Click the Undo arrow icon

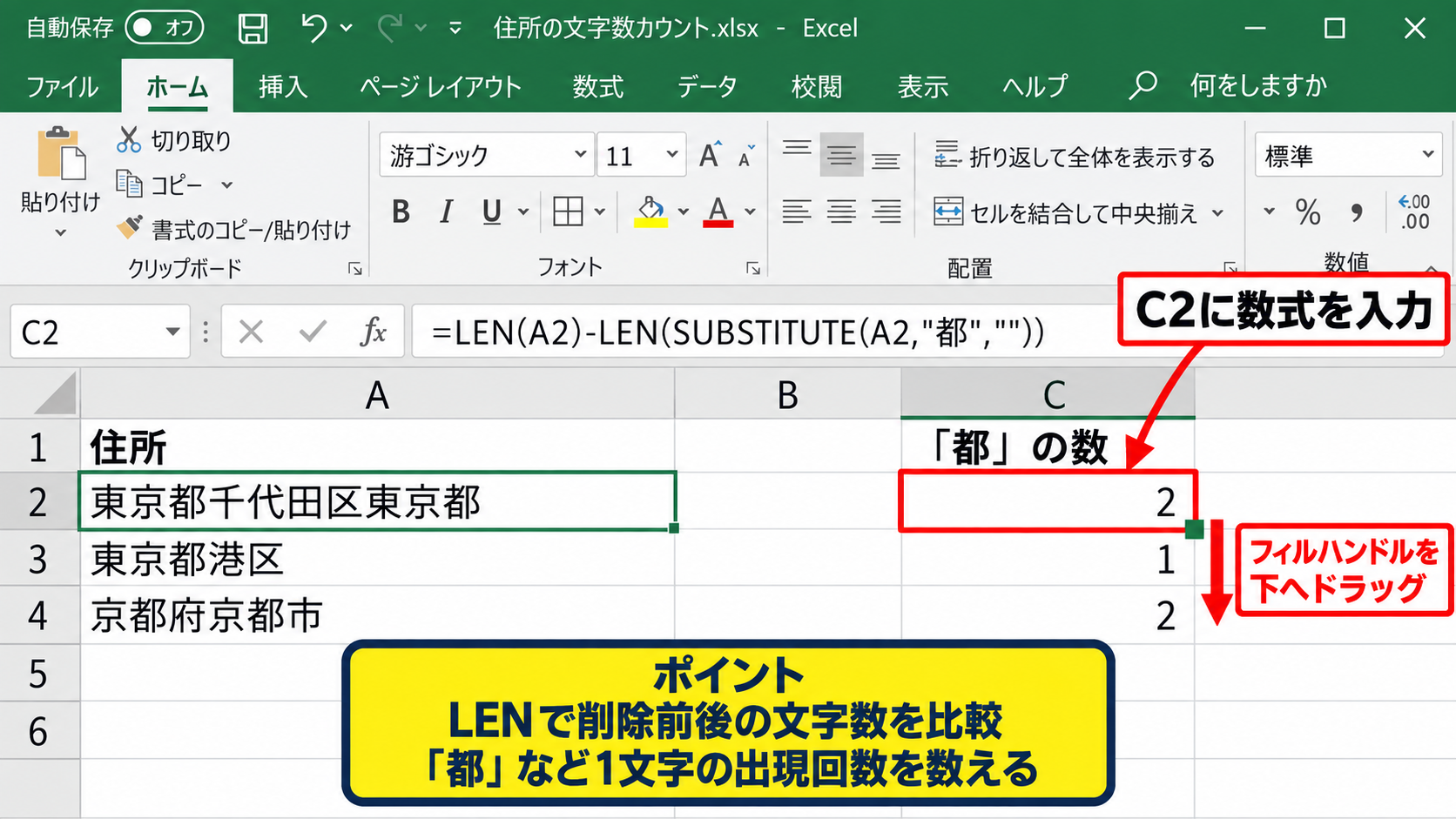point(313,28)
